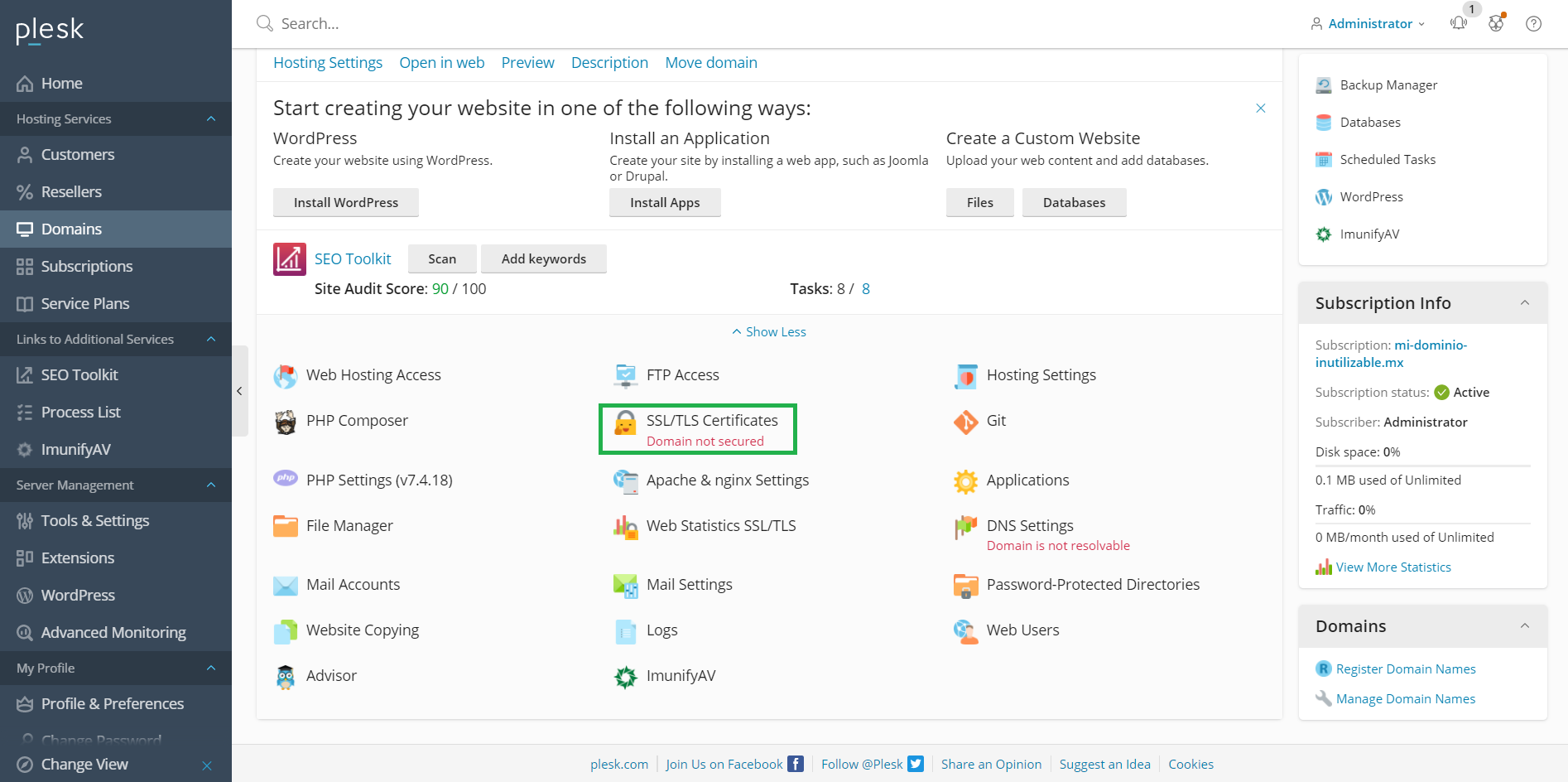Collapse the Domains panel on right

(x=1525, y=626)
